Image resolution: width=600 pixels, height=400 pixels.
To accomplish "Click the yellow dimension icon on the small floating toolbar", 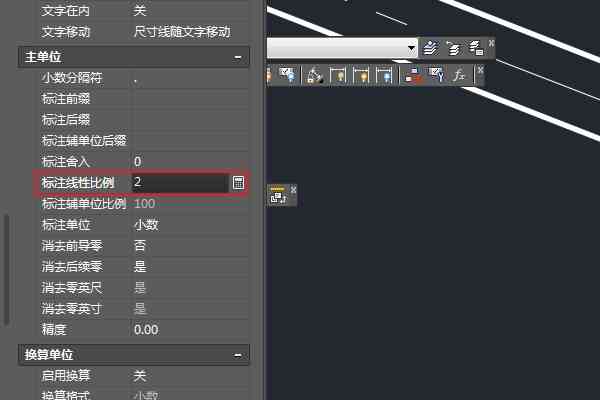I will click(x=278, y=195).
